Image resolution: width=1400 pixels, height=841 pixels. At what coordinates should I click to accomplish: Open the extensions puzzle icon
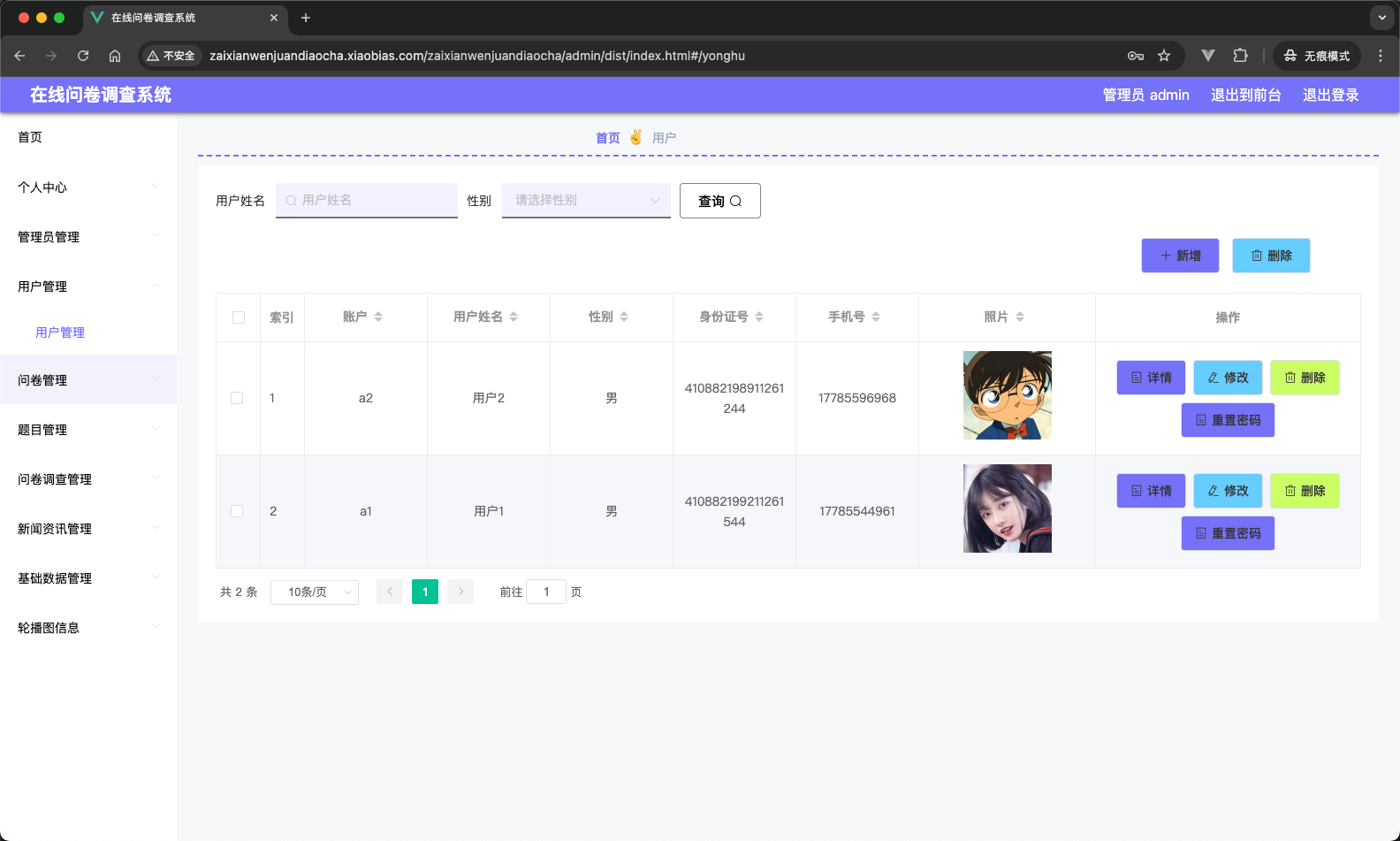click(x=1240, y=56)
